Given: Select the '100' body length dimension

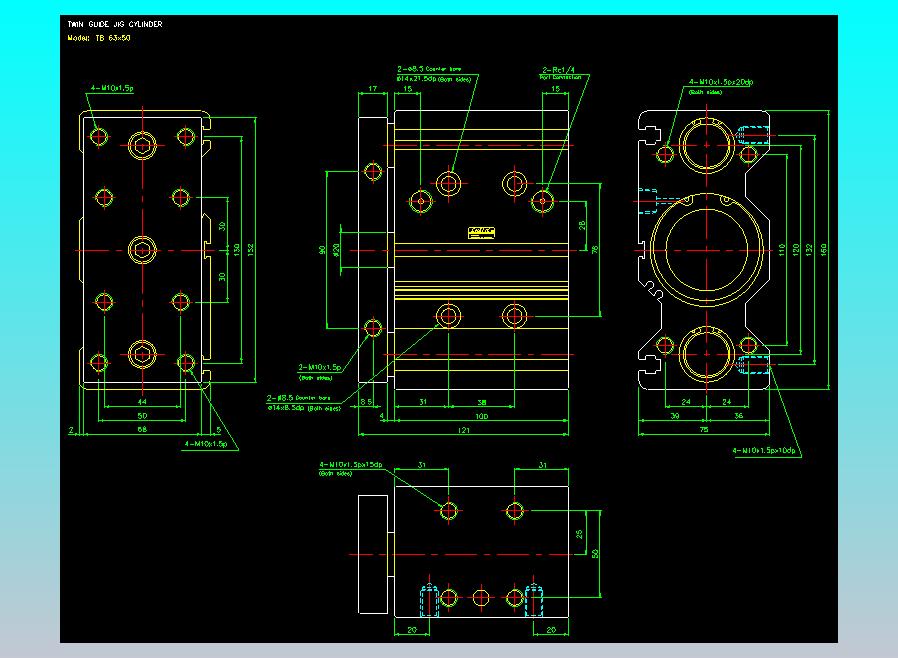Looking at the screenshot, I should pos(481,415).
